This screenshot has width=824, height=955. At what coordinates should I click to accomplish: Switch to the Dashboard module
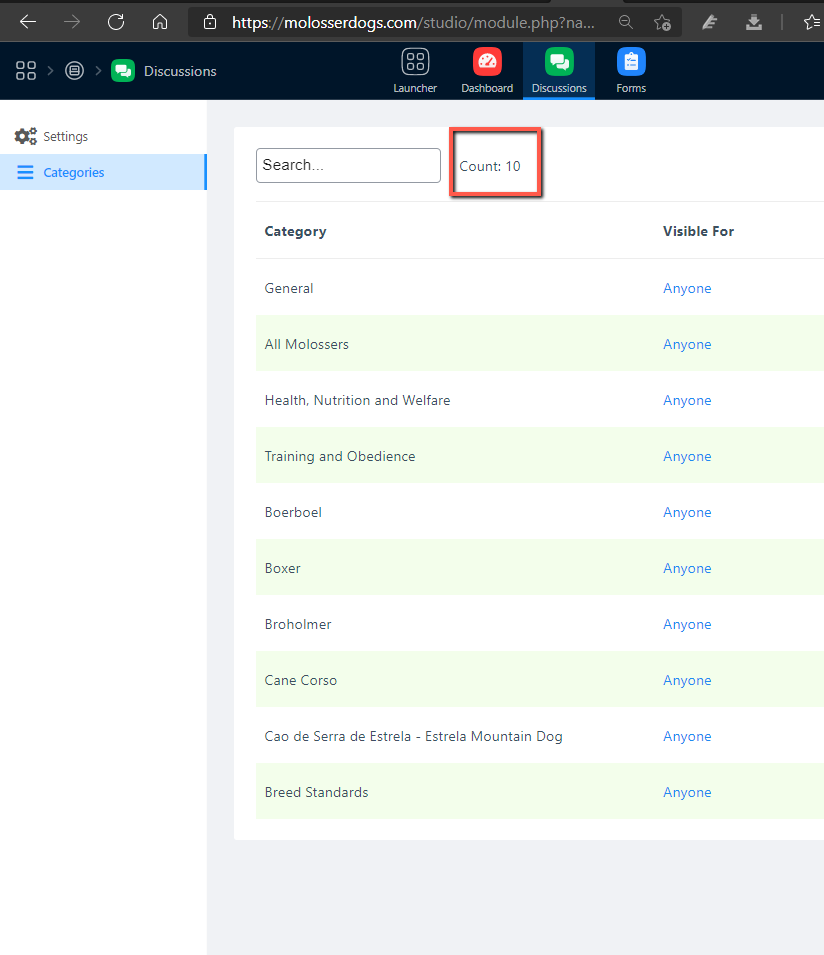click(x=487, y=71)
